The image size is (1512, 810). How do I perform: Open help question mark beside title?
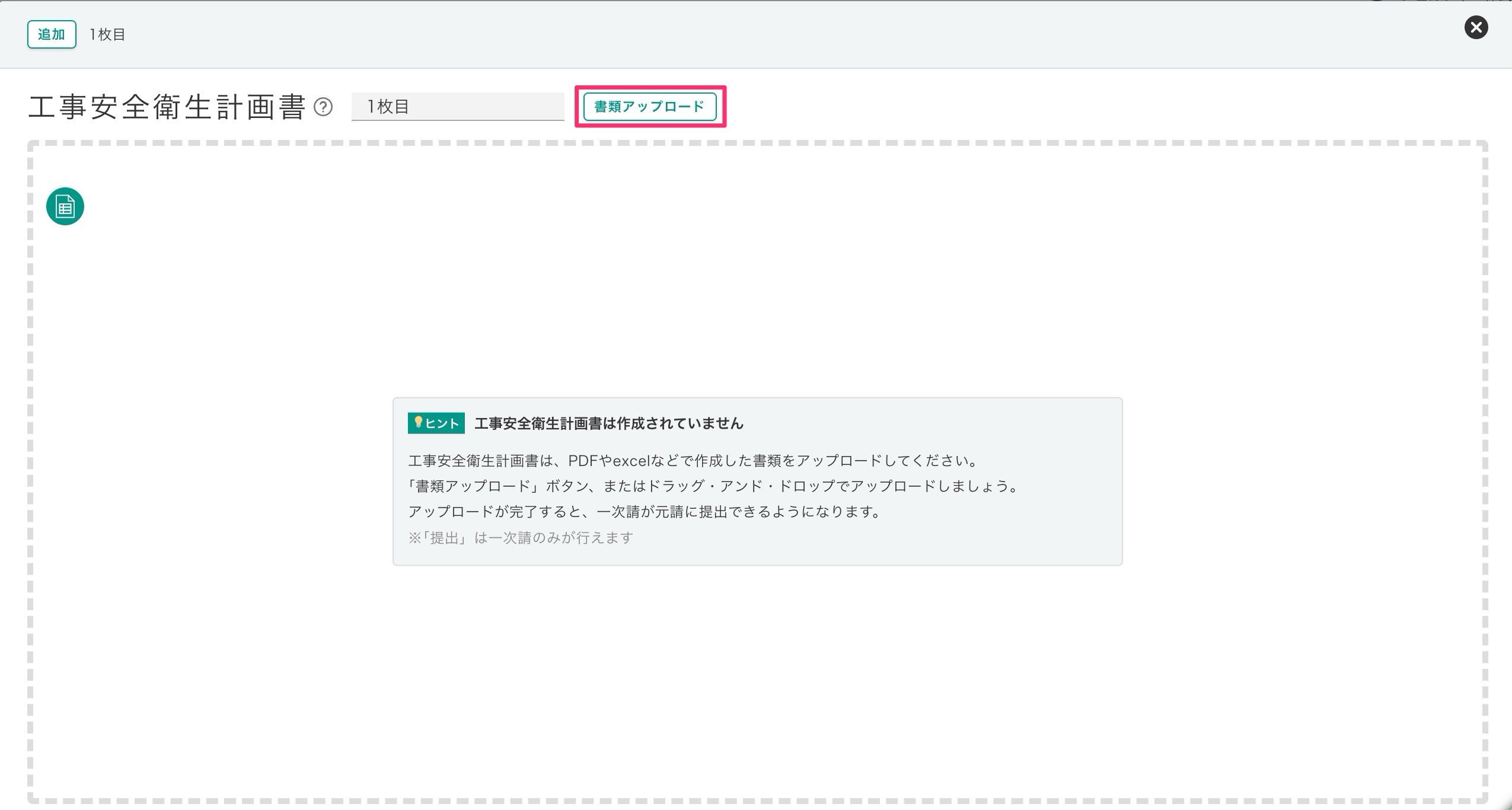point(323,107)
